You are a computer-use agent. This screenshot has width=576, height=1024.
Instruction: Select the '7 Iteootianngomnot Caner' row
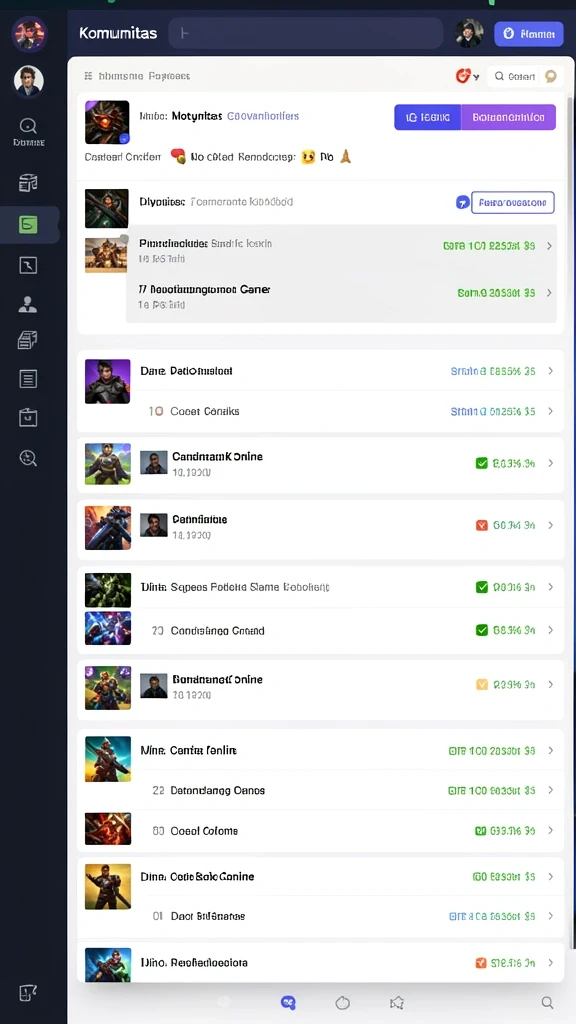pyautogui.click(x=341, y=296)
